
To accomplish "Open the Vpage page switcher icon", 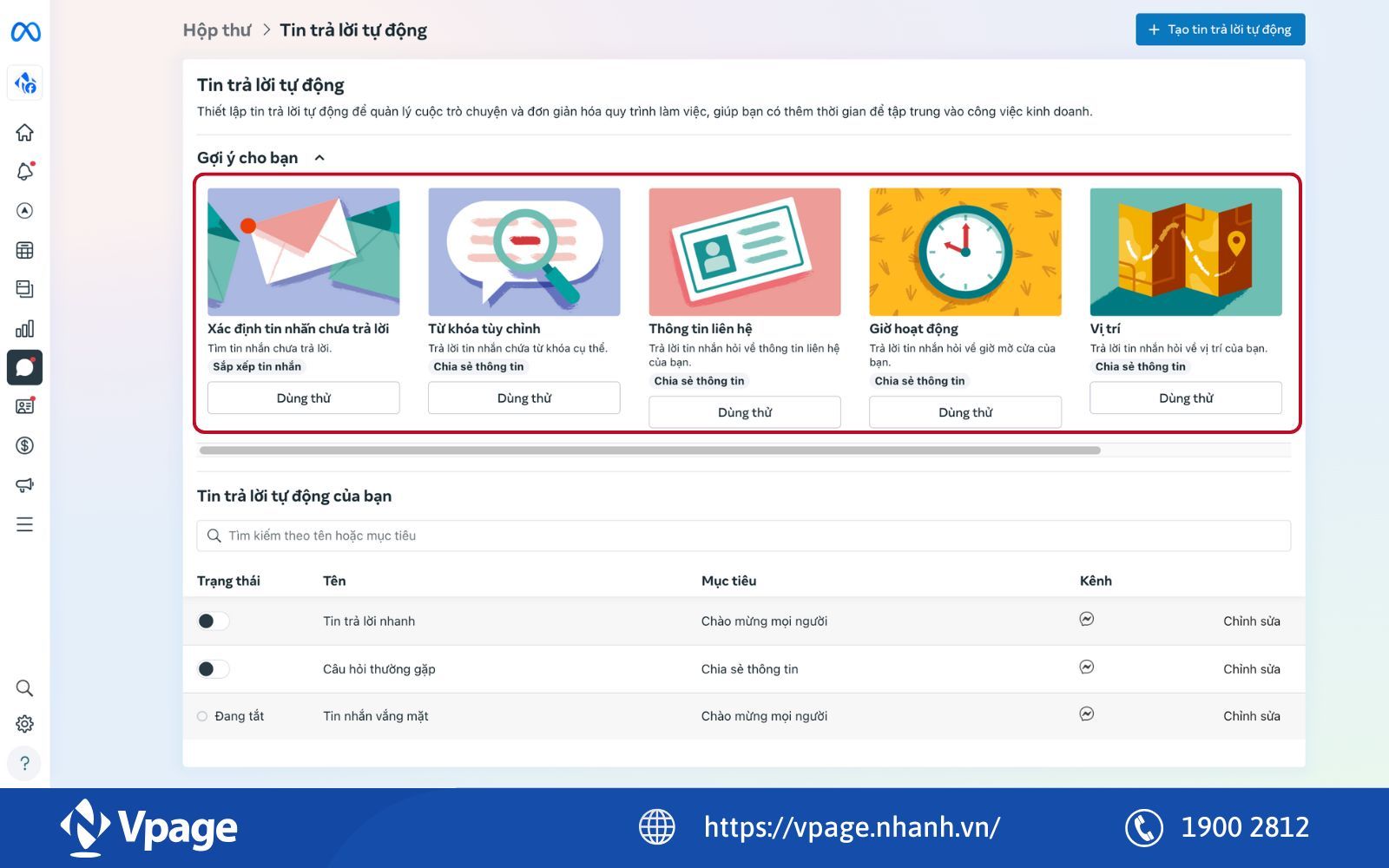I will pos(25,83).
